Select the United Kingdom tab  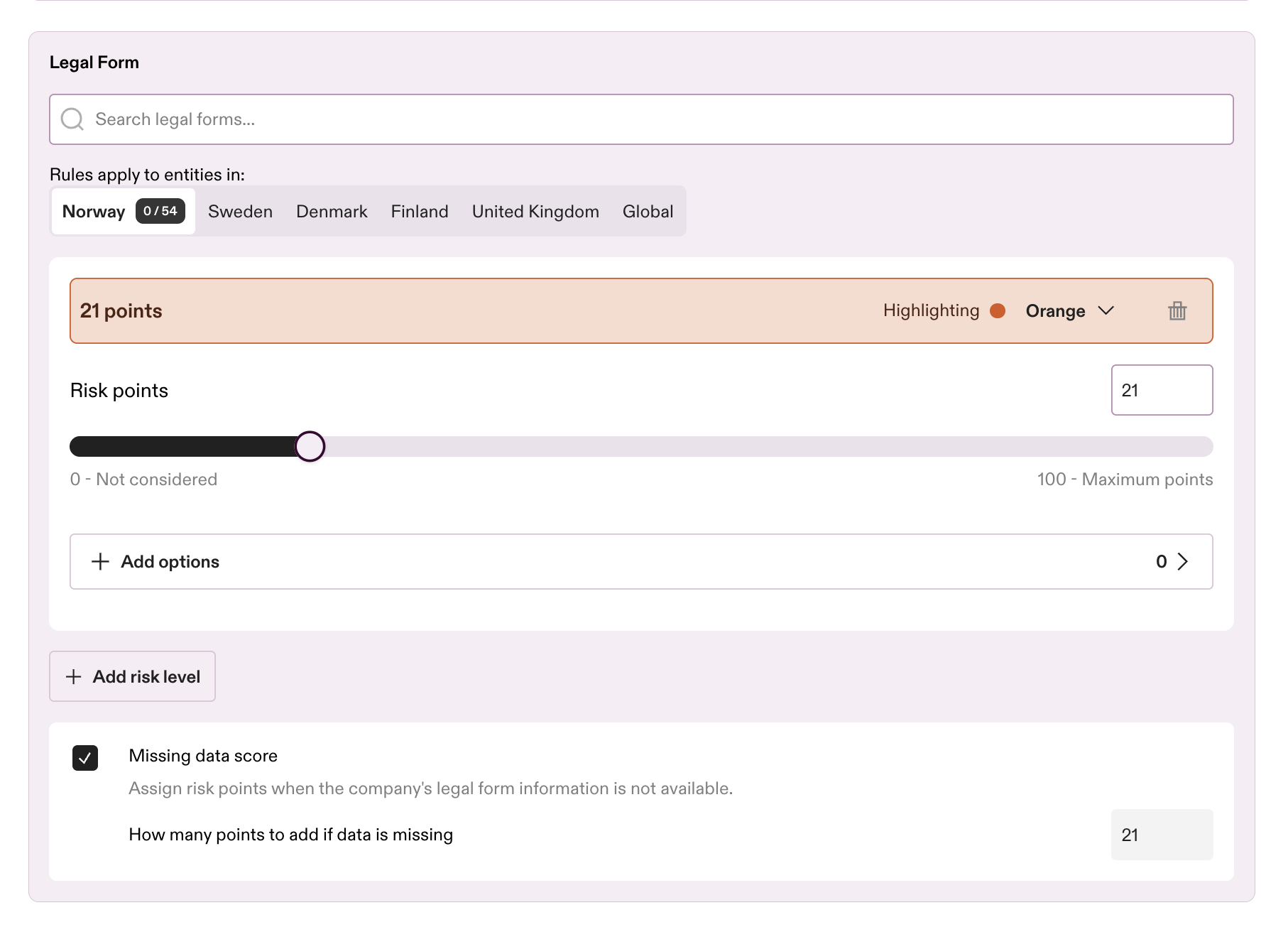(535, 212)
